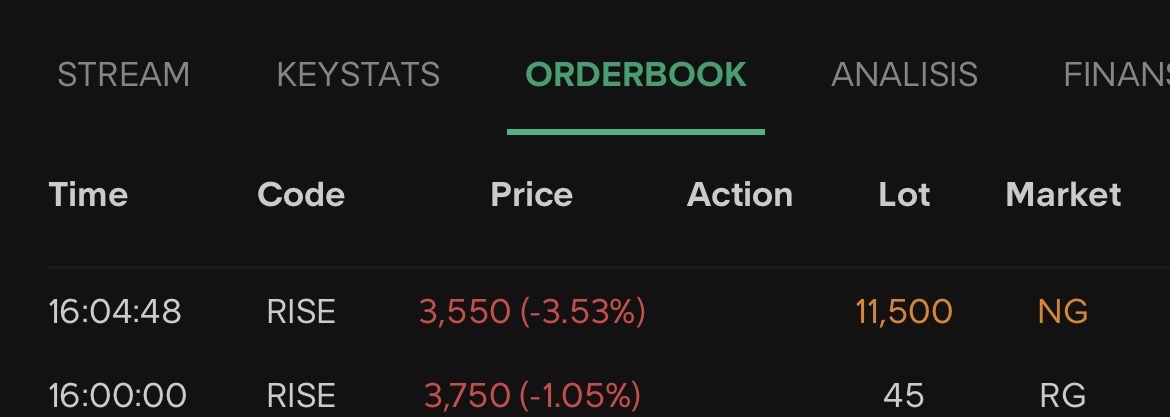Sort by the Price column header

point(532,194)
